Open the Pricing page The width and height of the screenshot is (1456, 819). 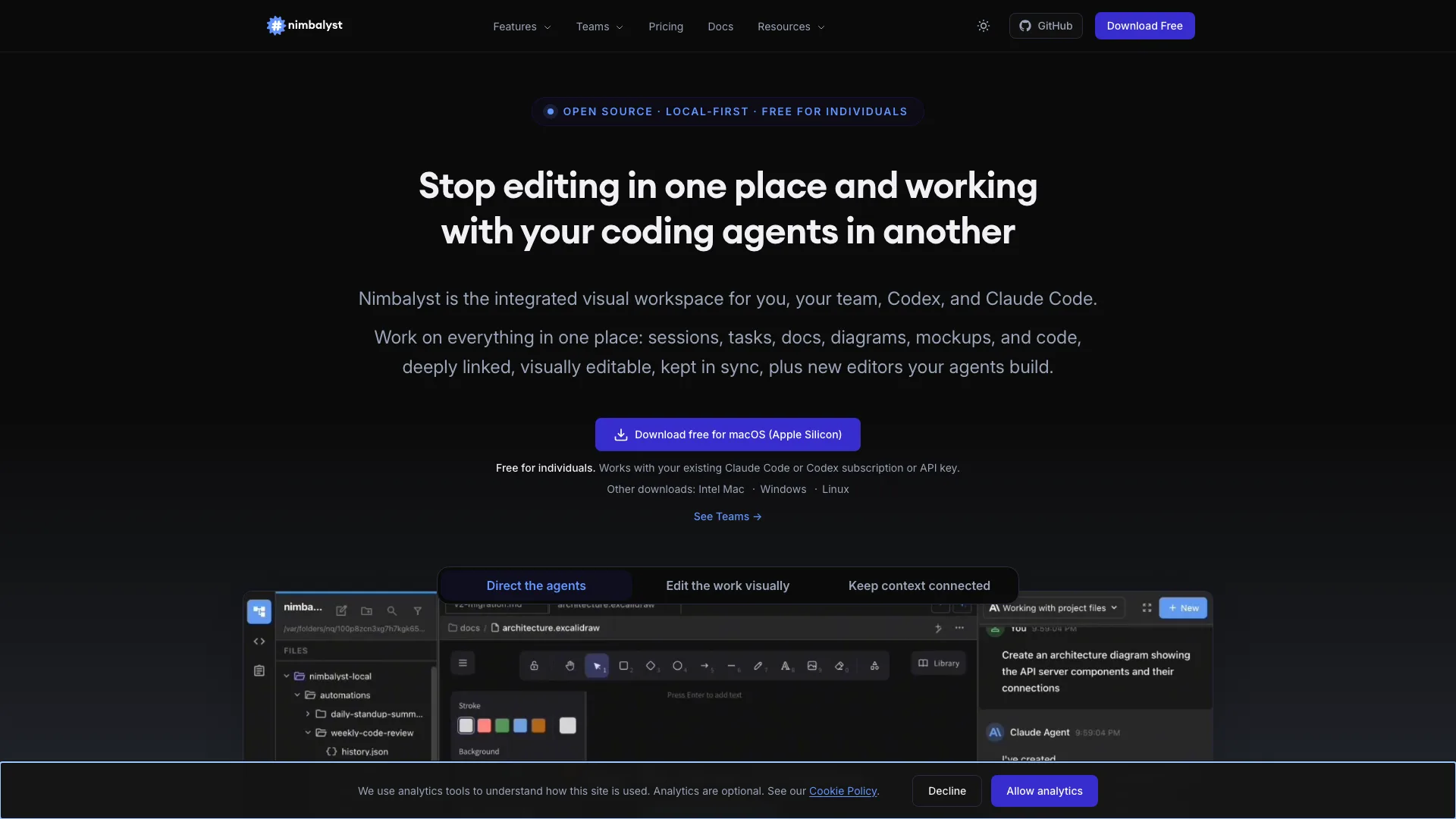(x=666, y=27)
